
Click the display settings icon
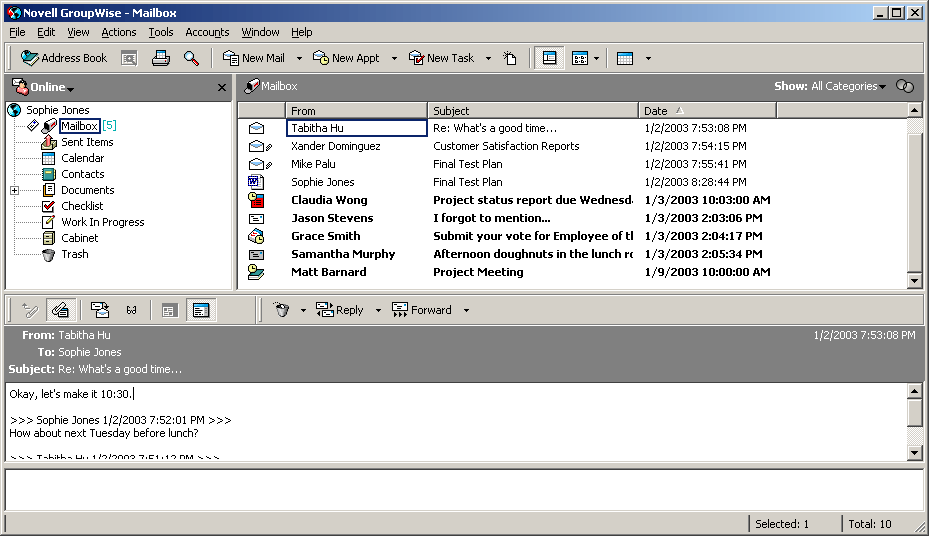click(579, 58)
